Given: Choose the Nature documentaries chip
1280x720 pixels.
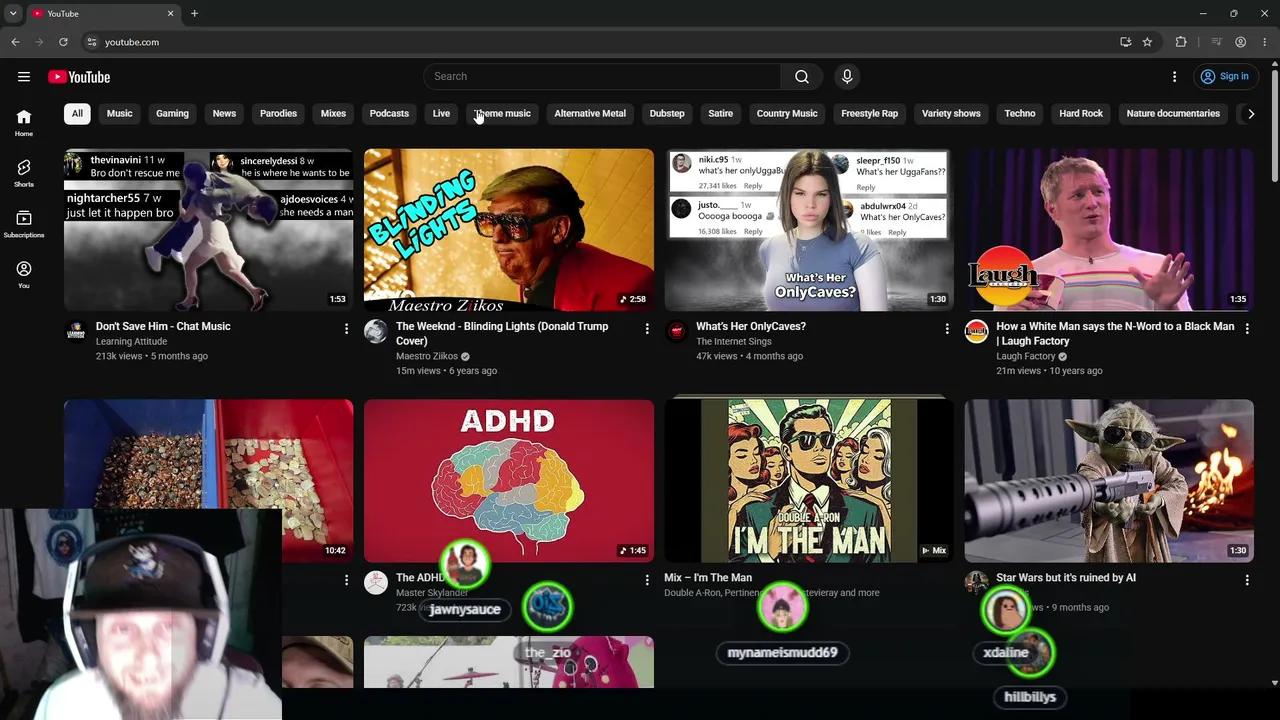Looking at the screenshot, I should click(x=1173, y=114).
